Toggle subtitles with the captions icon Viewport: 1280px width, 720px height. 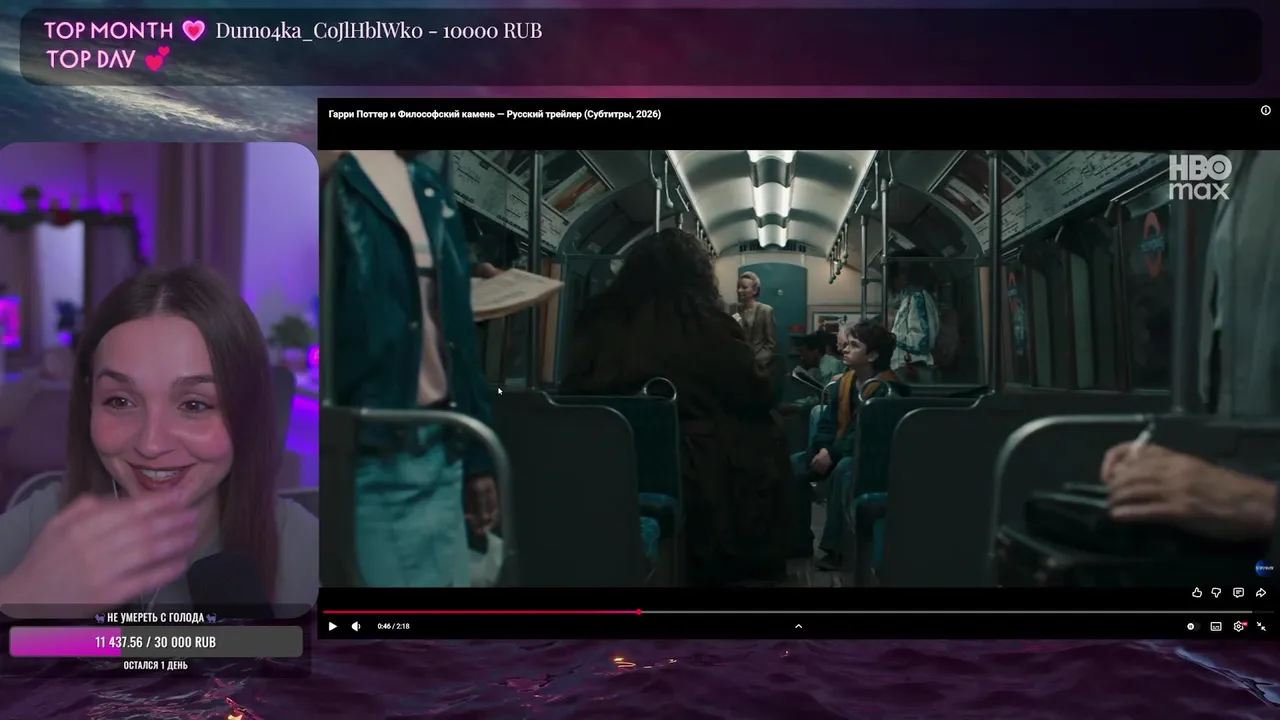[1216, 626]
